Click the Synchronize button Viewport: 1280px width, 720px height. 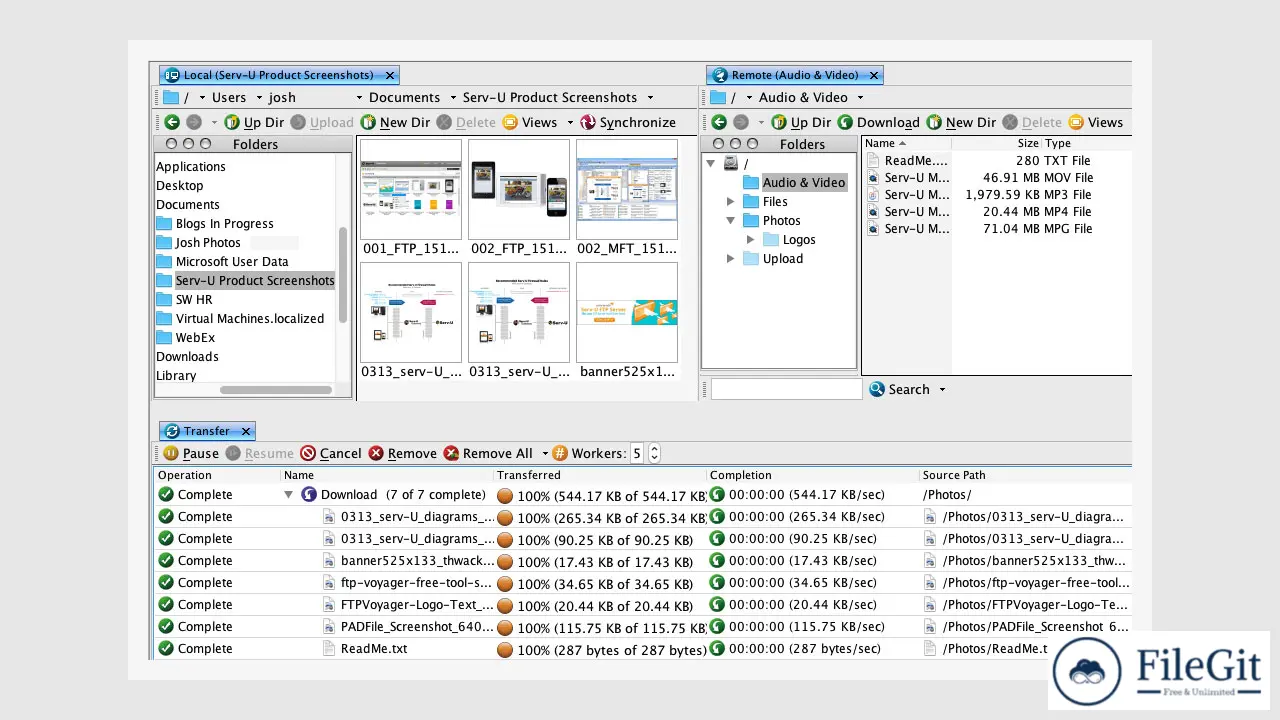[628, 122]
